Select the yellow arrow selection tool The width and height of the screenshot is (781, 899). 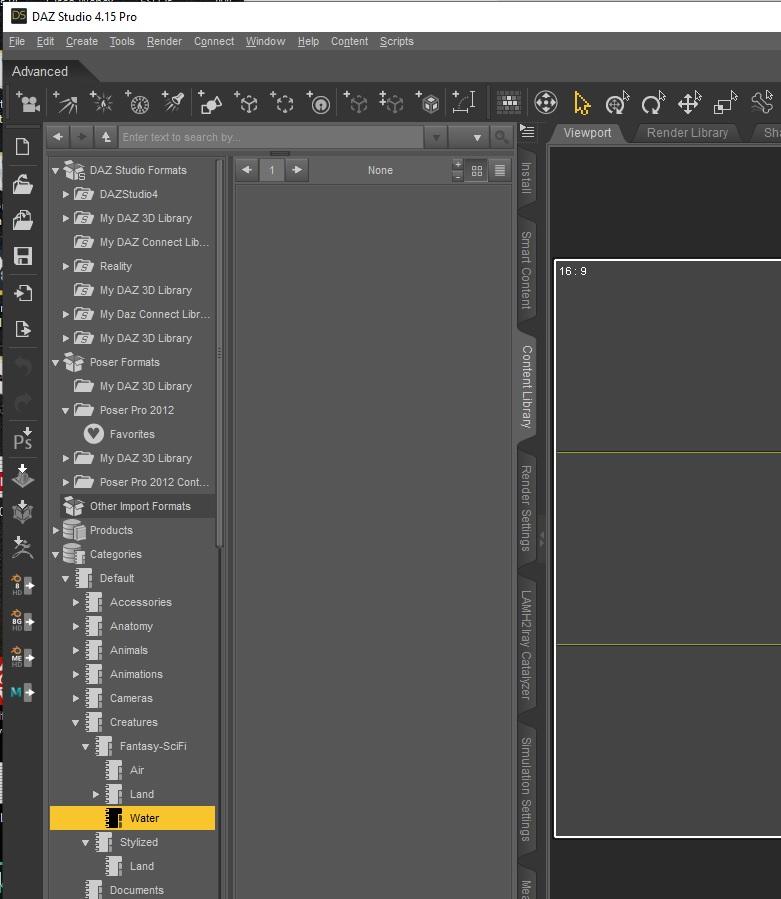(x=582, y=103)
